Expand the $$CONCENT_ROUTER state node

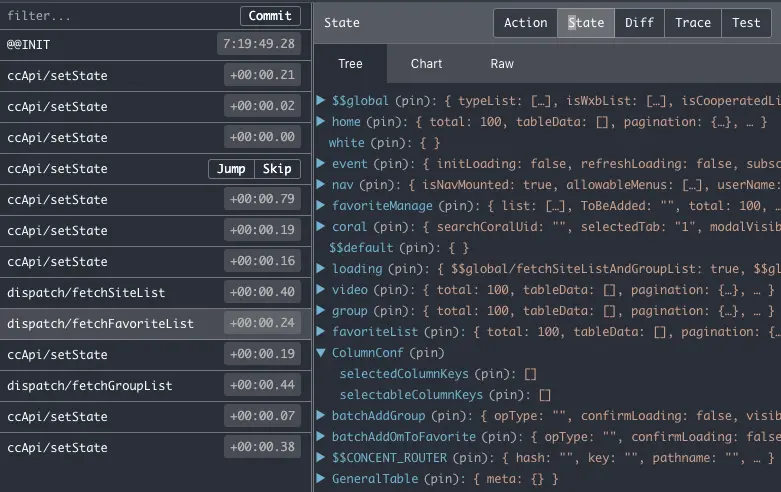tap(321, 457)
